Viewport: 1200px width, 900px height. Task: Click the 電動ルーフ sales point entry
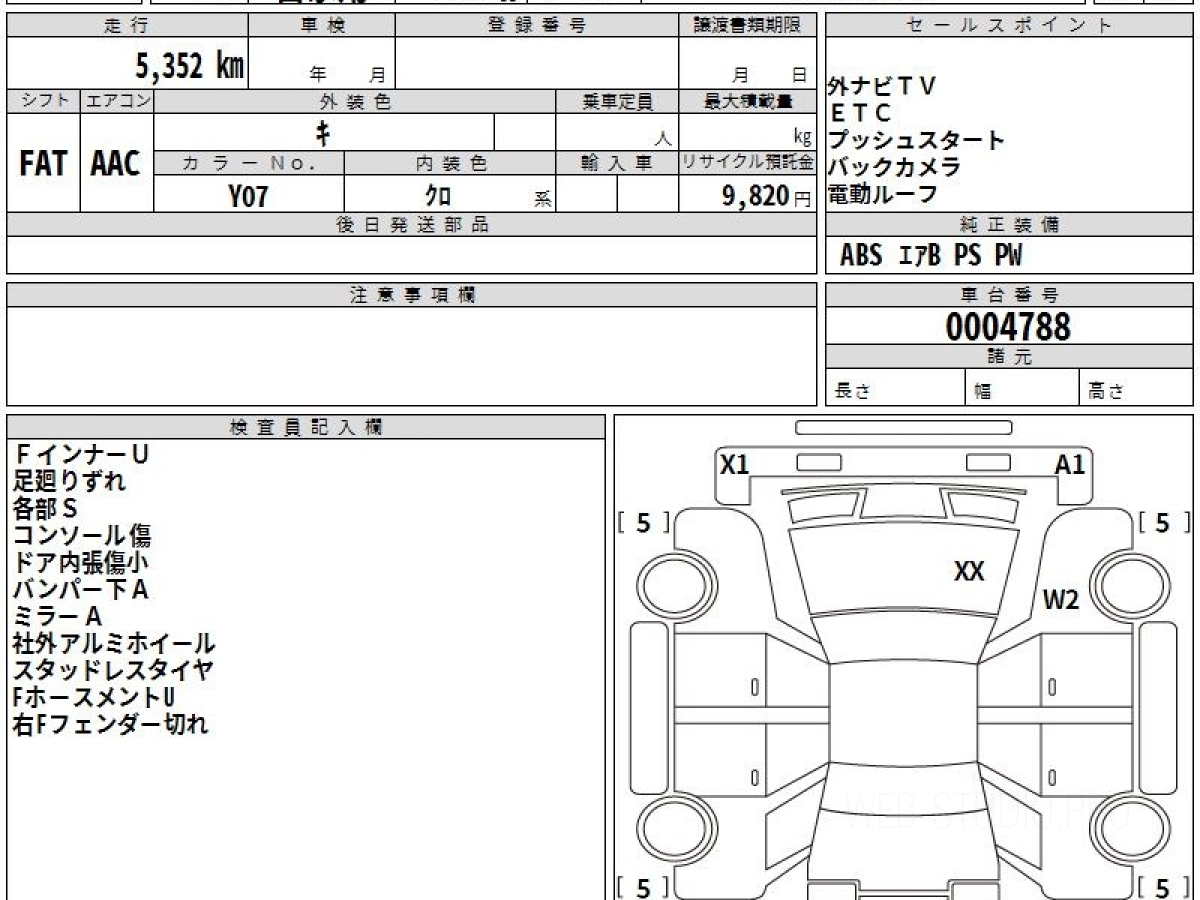click(x=883, y=194)
